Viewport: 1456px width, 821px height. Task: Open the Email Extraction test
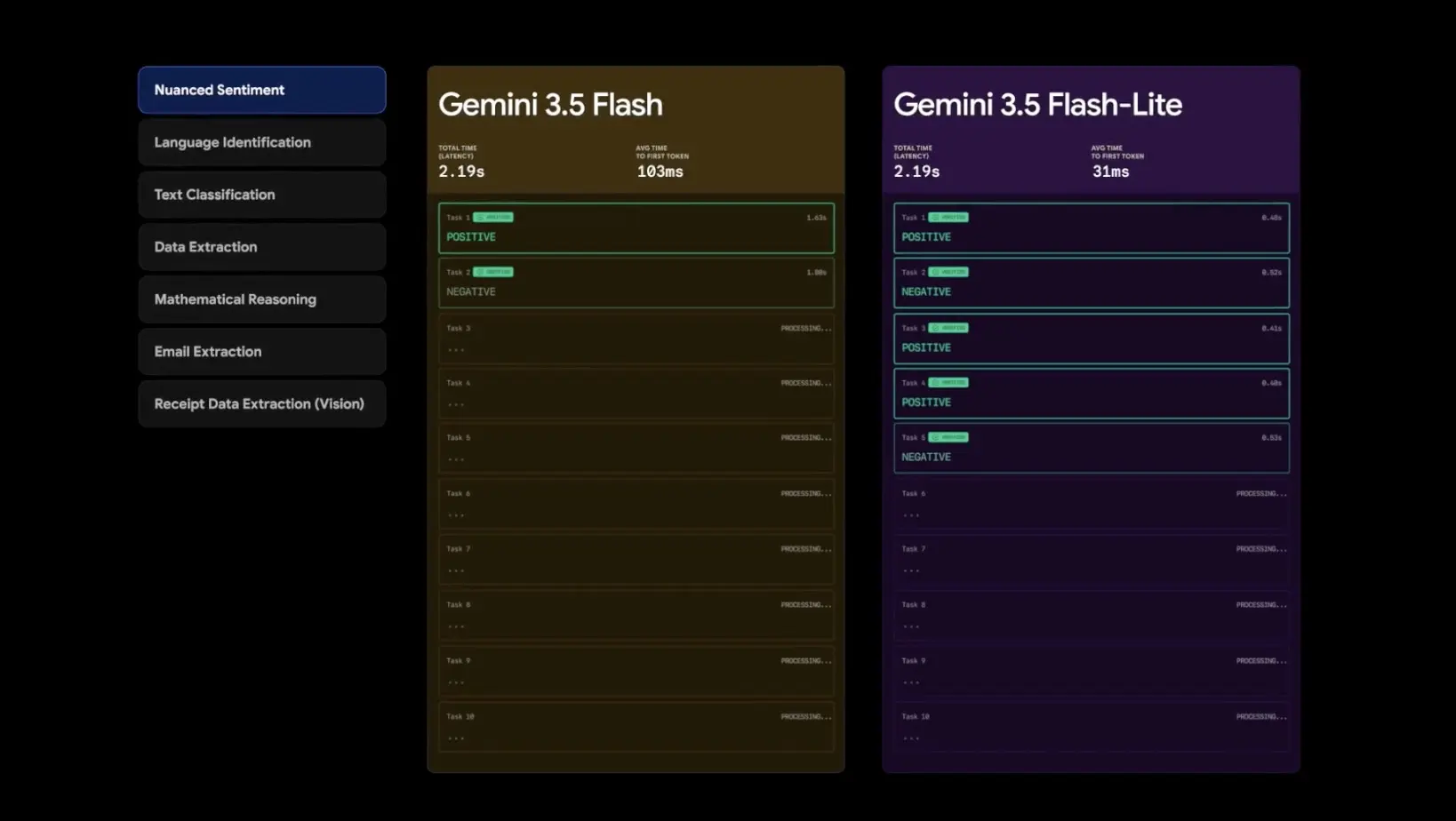pos(262,352)
